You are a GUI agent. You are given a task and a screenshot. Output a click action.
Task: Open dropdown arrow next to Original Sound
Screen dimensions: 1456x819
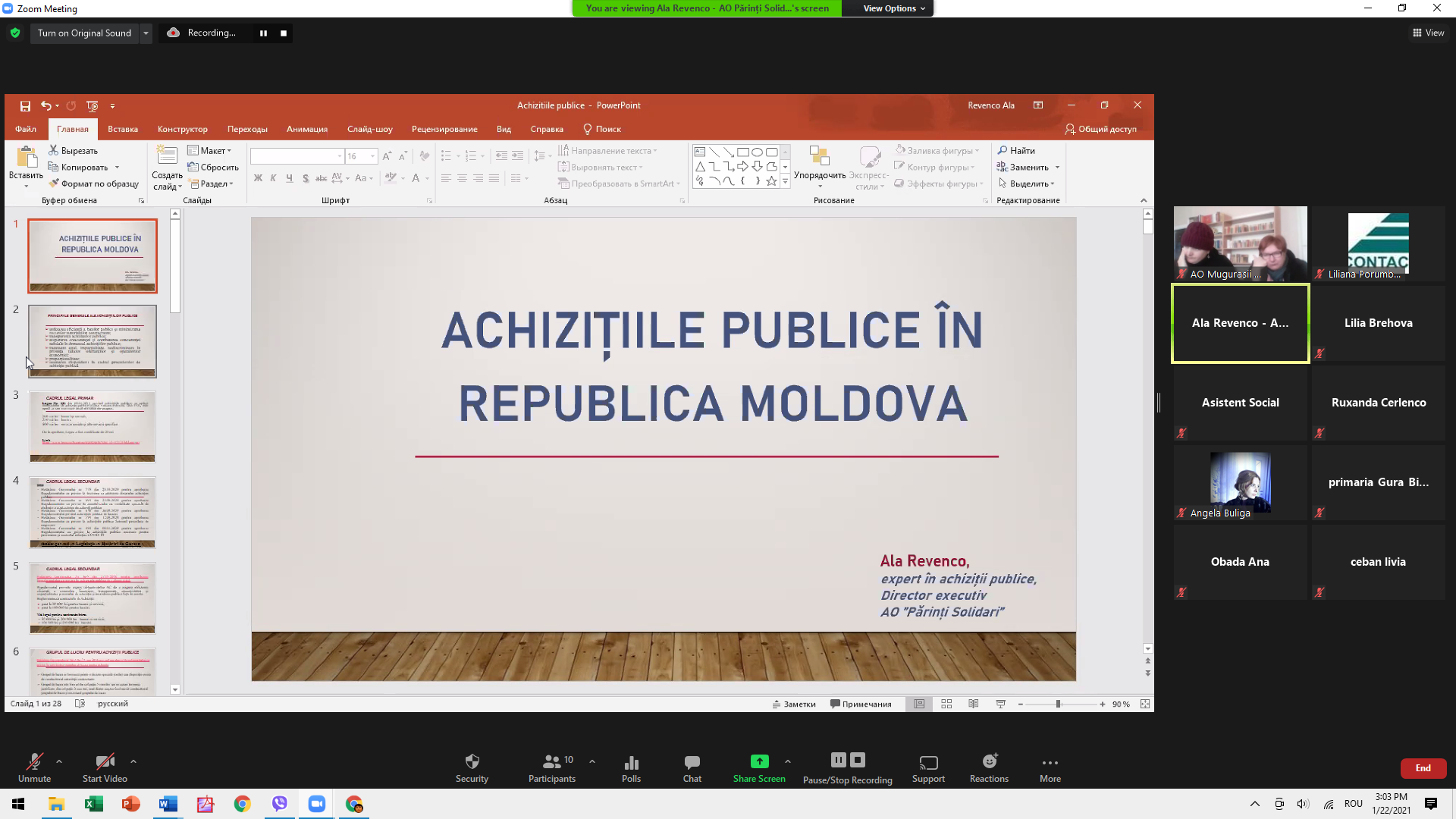click(x=146, y=33)
